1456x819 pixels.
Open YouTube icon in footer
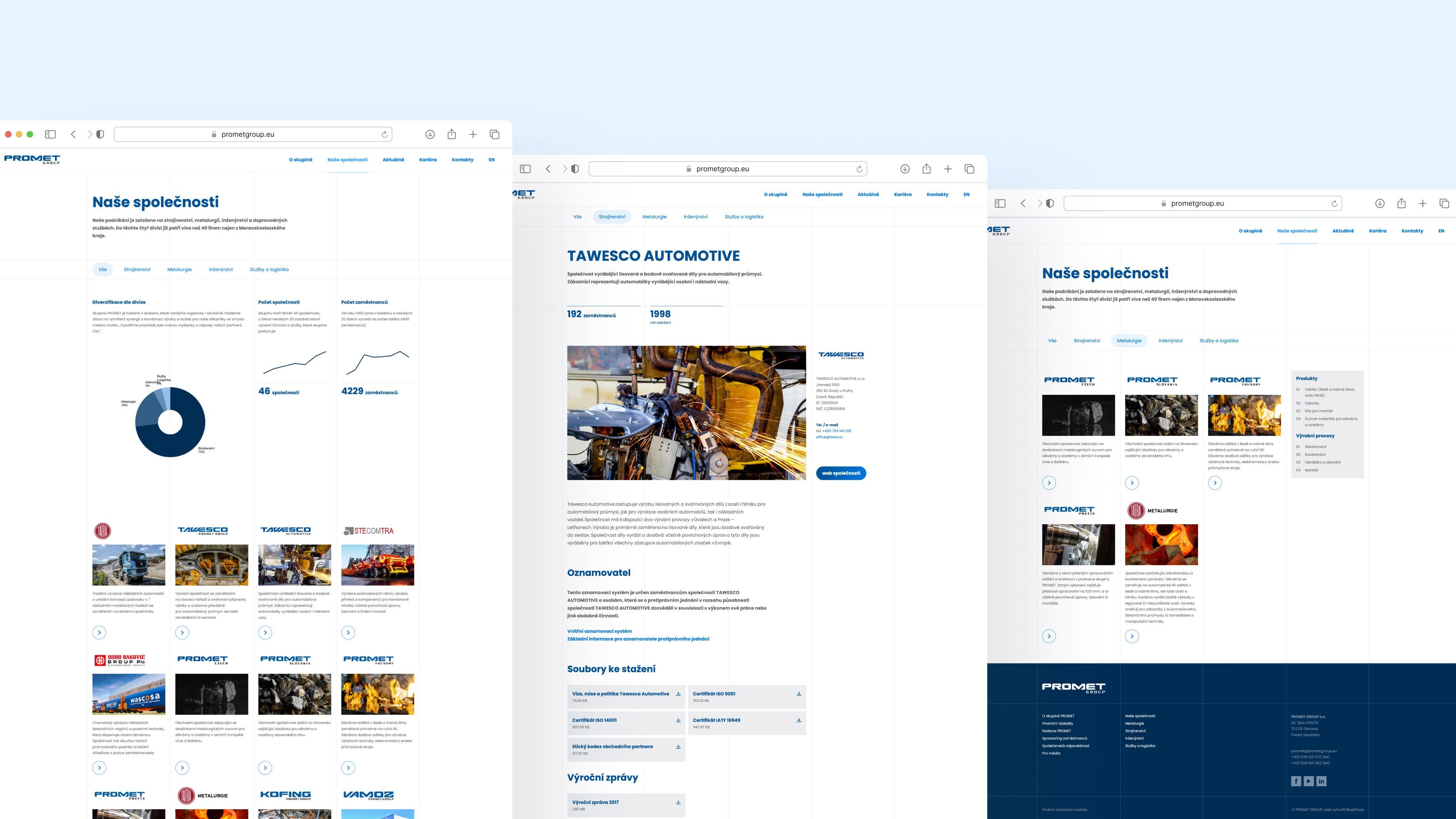click(1309, 781)
